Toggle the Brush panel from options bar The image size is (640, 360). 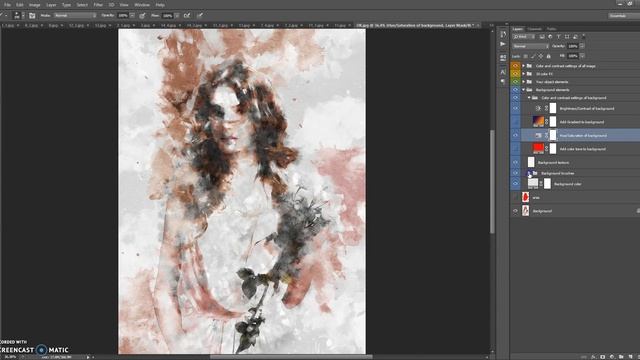[32, 16]
